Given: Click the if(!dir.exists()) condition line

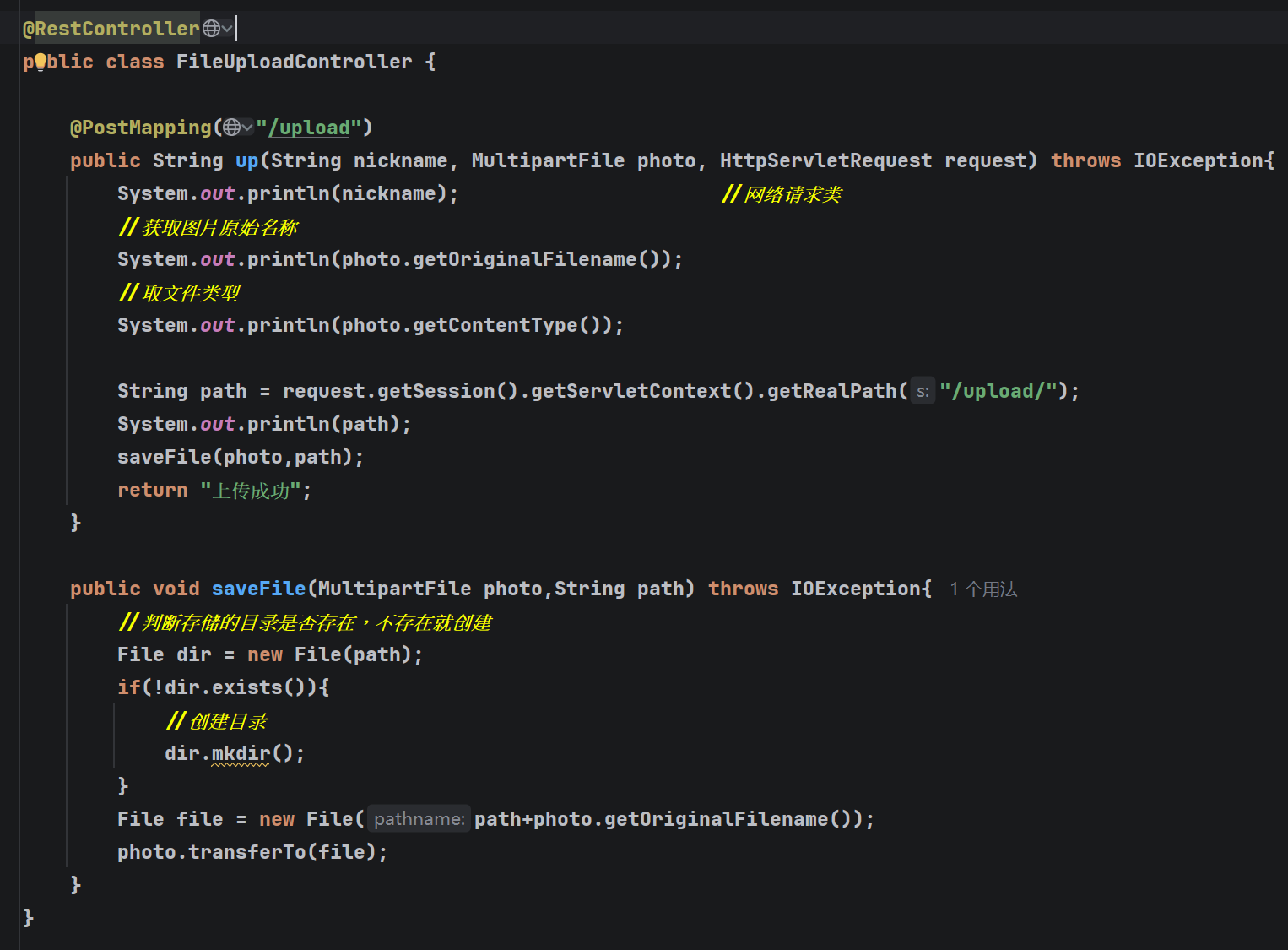Looking at the screenshot, I should click(223, 687).
